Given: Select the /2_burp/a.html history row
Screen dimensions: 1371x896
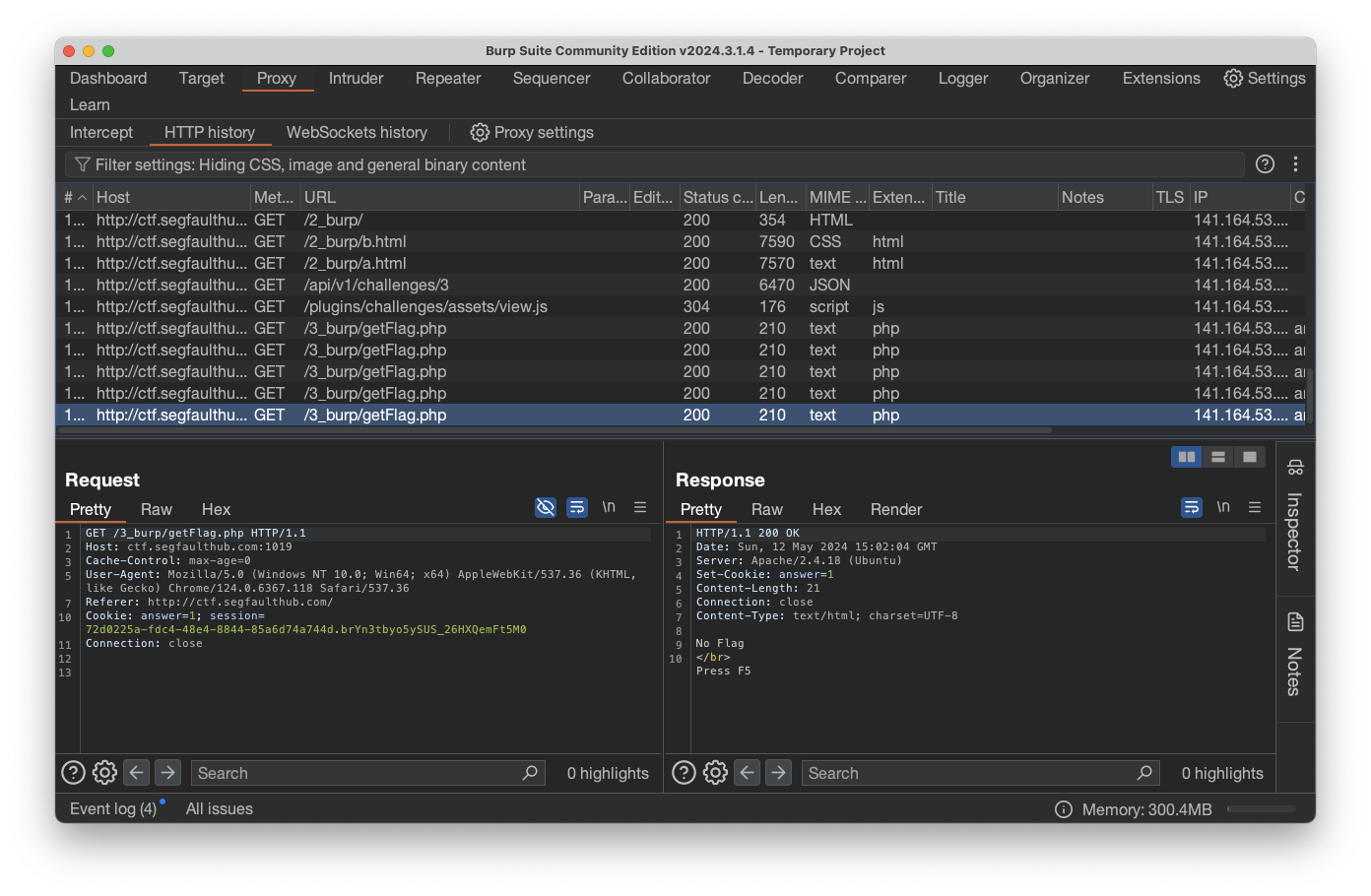Looking at the screenshot, I should click(x=683, y=263).
